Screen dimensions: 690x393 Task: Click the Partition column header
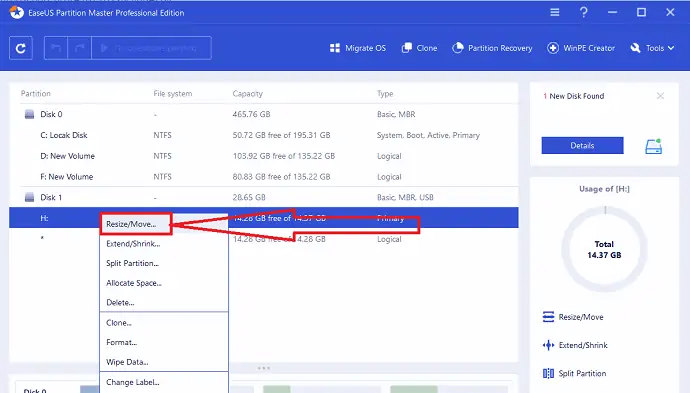click(36, 93)
